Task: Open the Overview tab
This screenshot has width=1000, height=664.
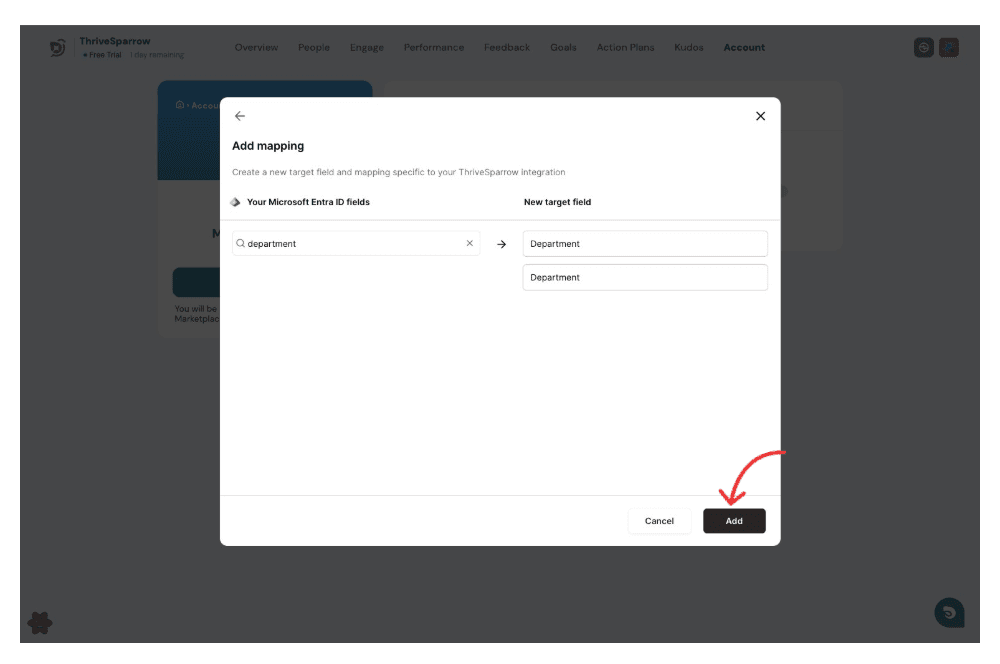Action: [x=256, y=47]
